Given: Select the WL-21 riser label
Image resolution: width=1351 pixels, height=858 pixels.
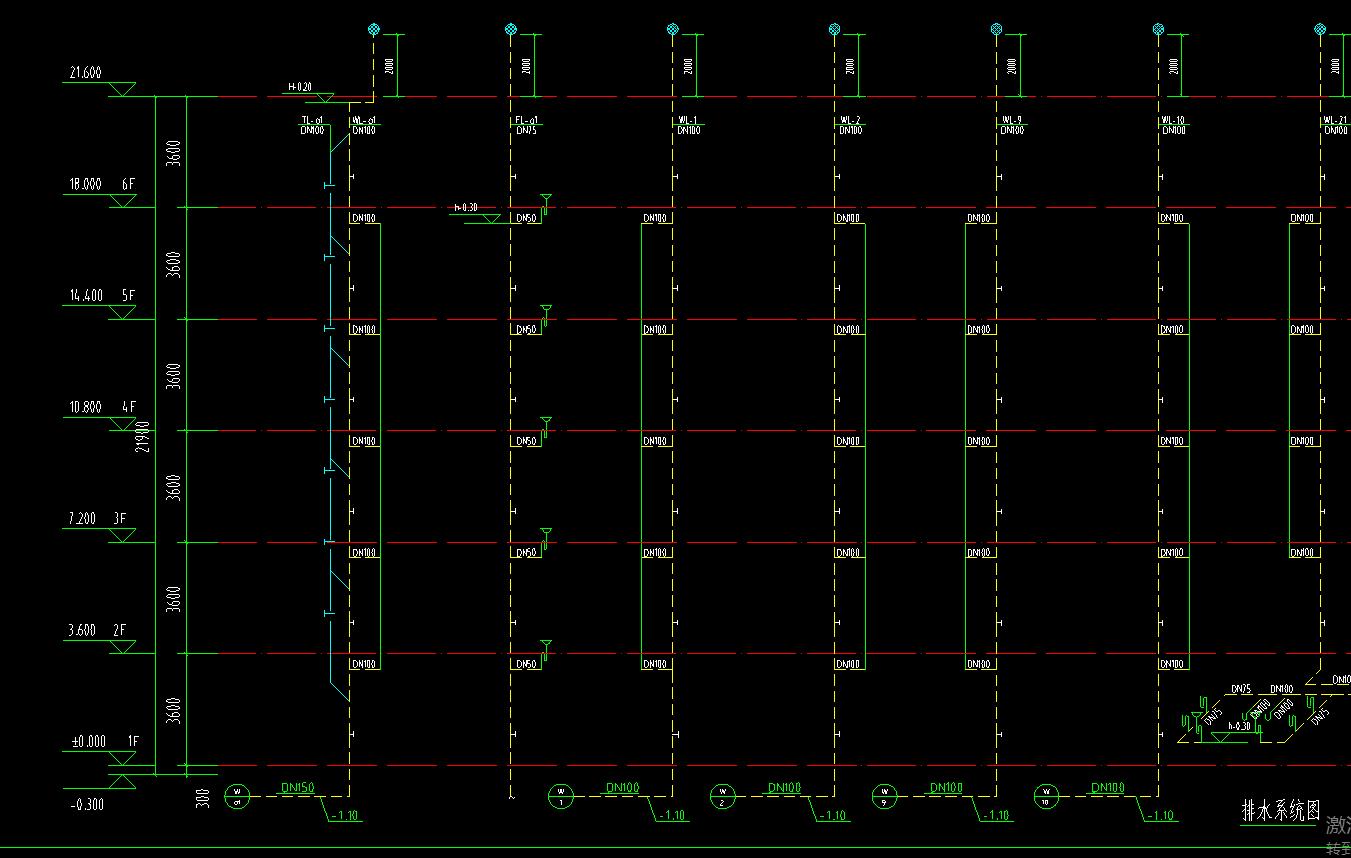Looking at the screenshot, I should tap(1336, 121).
